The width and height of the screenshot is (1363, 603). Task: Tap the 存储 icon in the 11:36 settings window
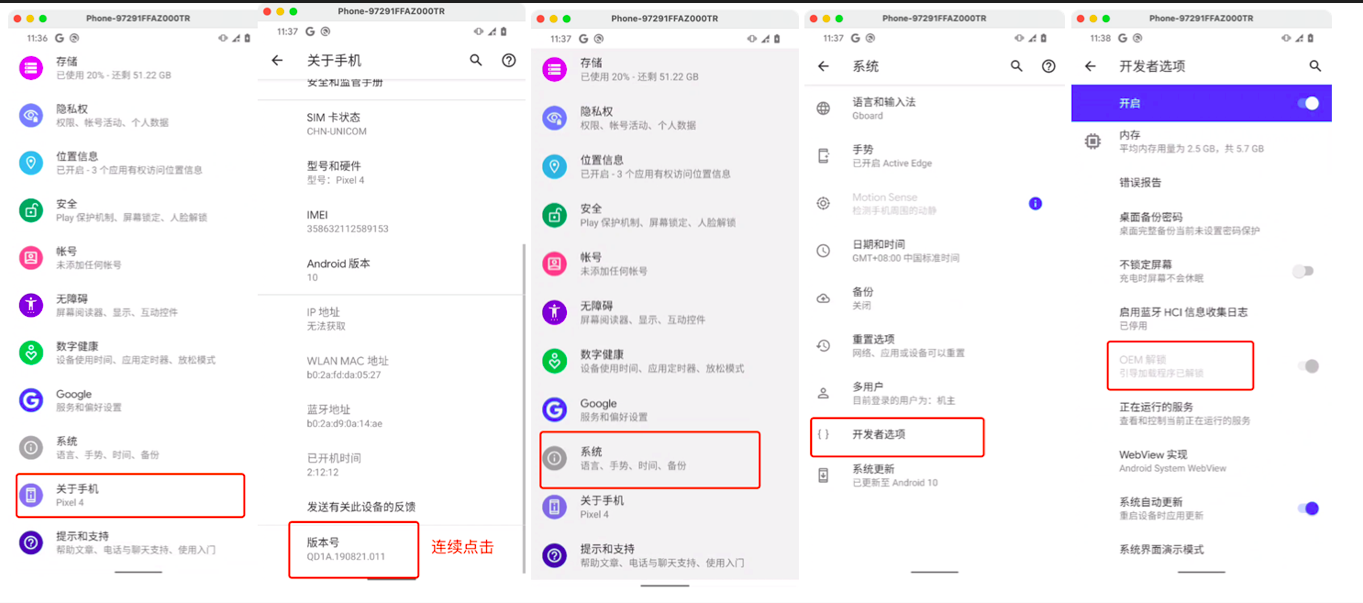point(31,68)
